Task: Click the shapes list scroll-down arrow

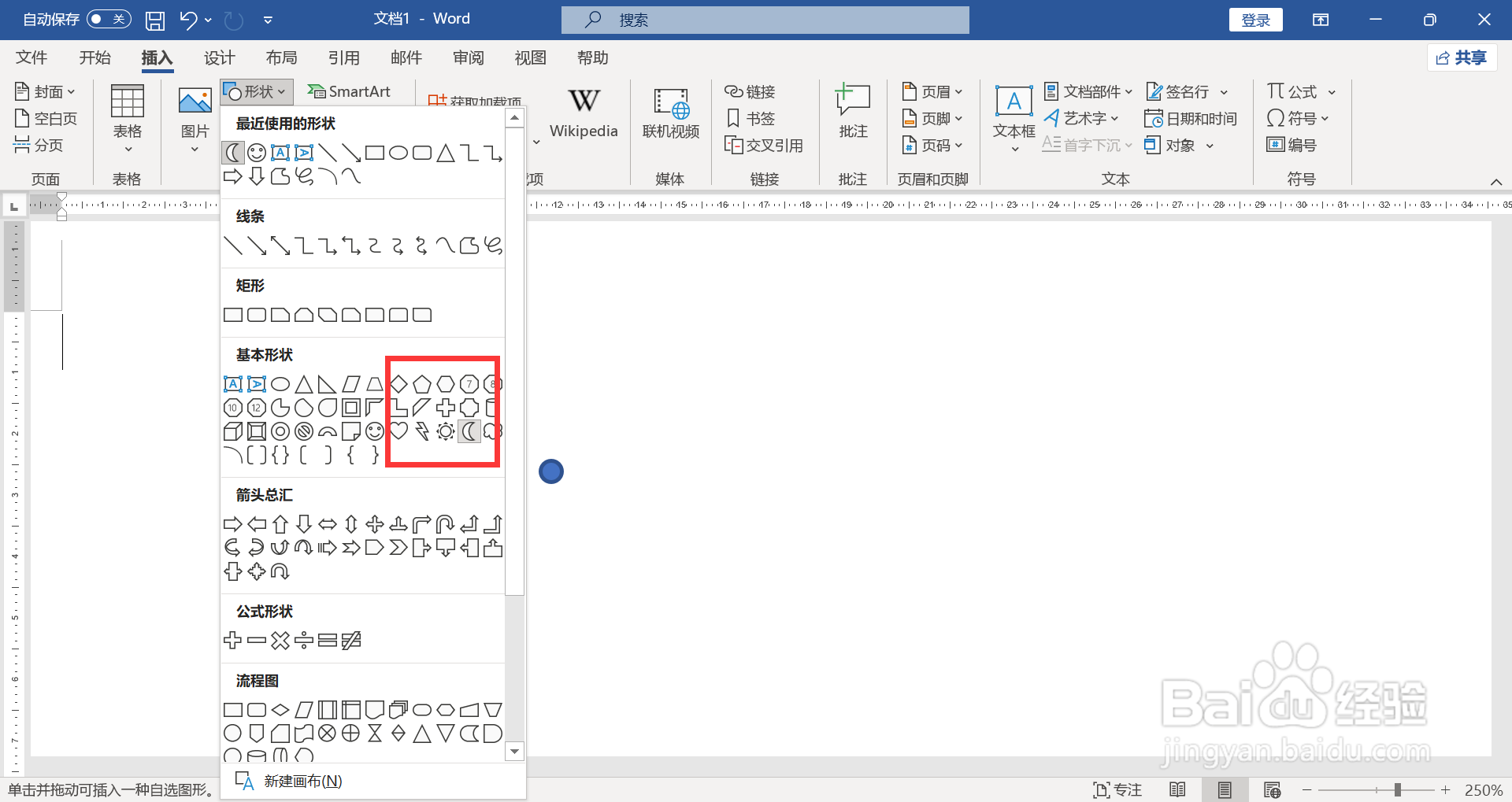Action: (514, 752)
